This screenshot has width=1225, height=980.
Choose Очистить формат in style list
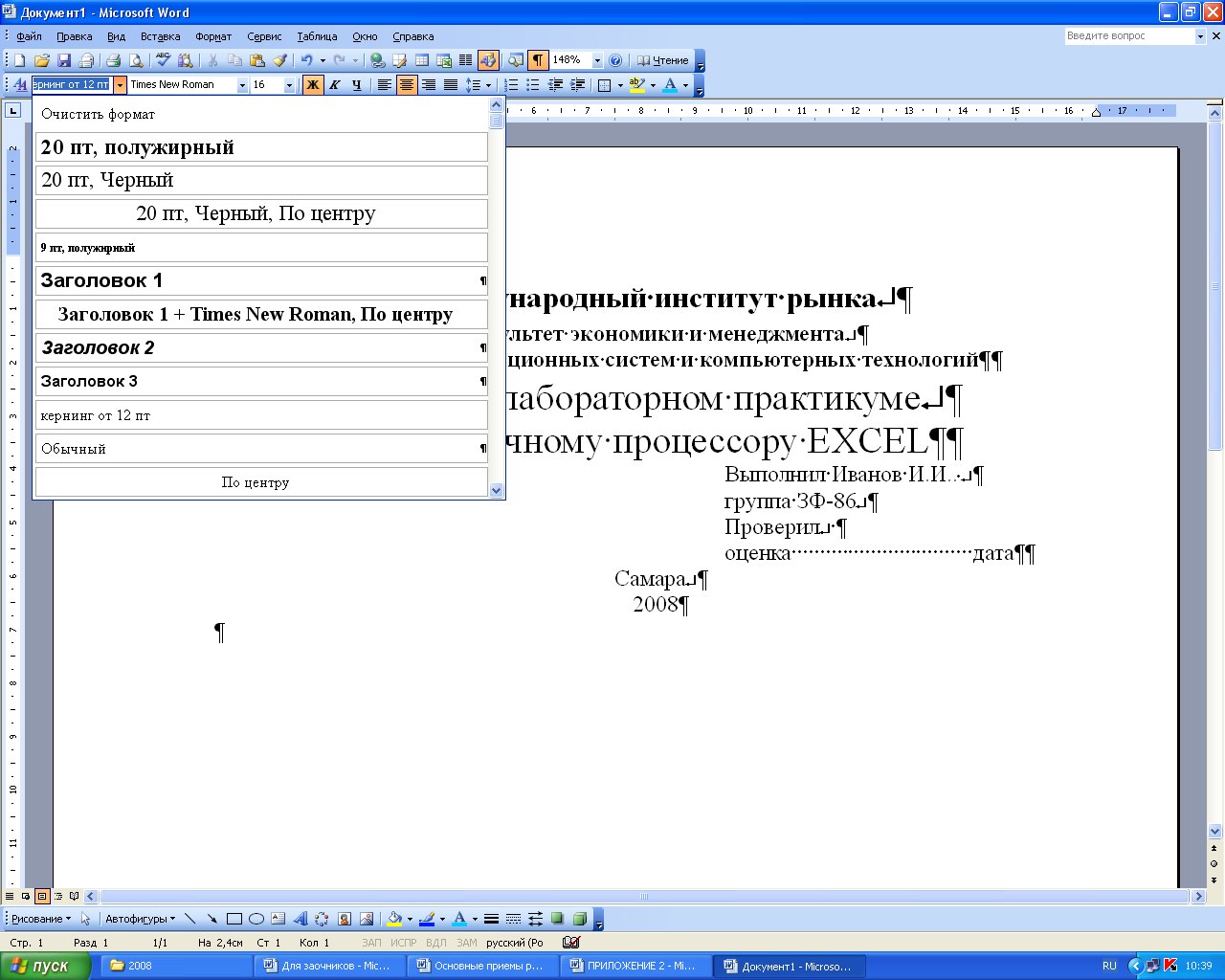pos(261,114)
